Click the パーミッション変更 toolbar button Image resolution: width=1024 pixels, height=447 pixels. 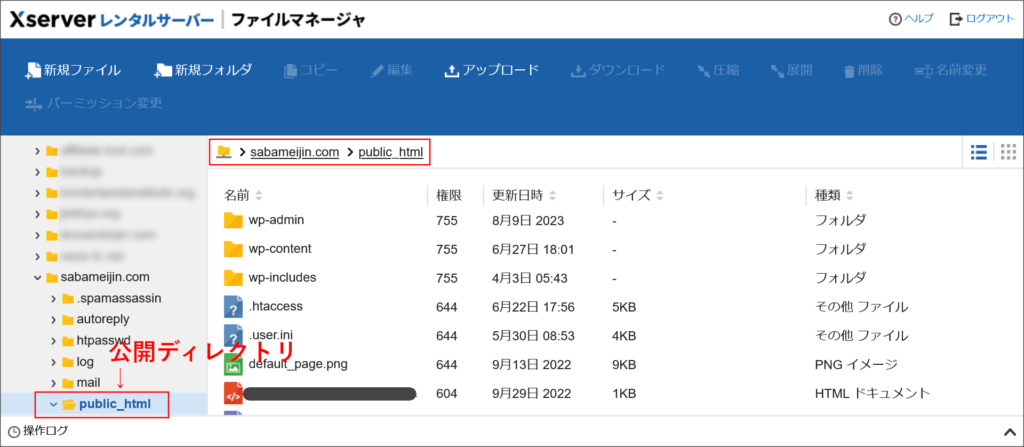tap(93, 103)
